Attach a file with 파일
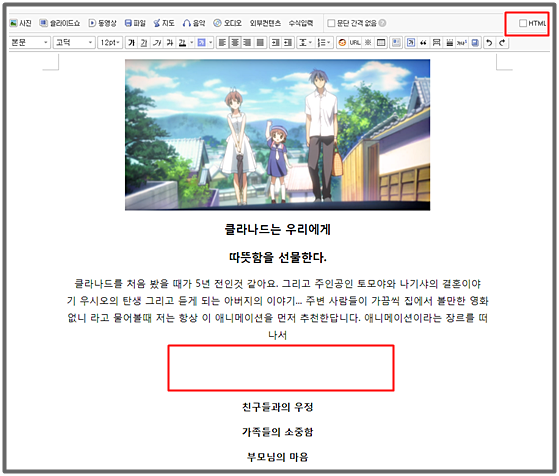This screenshot has width=559, height=476. pyautogui.click(x=135, y=23)
